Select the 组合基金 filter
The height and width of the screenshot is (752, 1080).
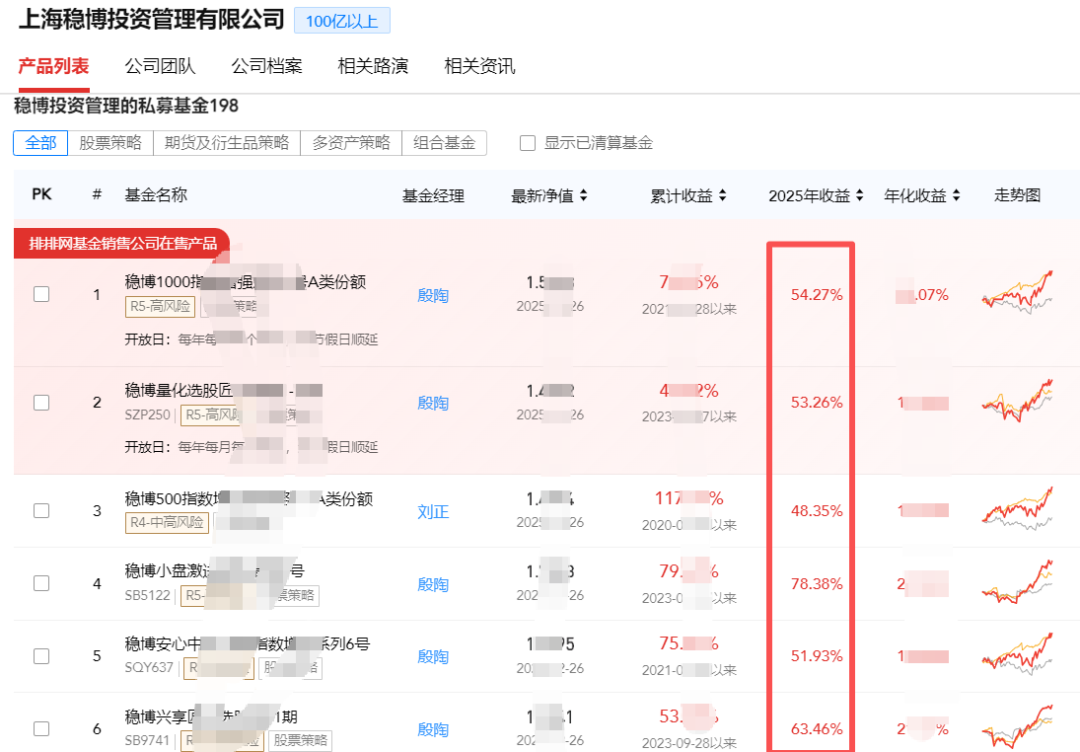point(444,143)
